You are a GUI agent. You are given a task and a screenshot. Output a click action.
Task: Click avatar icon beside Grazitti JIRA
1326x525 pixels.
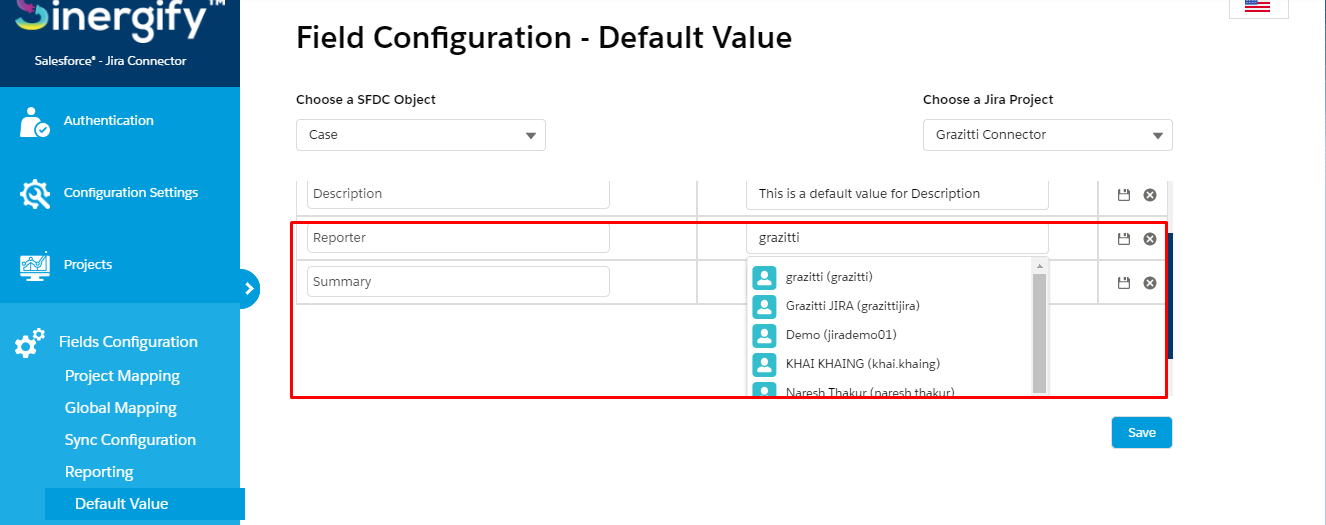[764, 306]
